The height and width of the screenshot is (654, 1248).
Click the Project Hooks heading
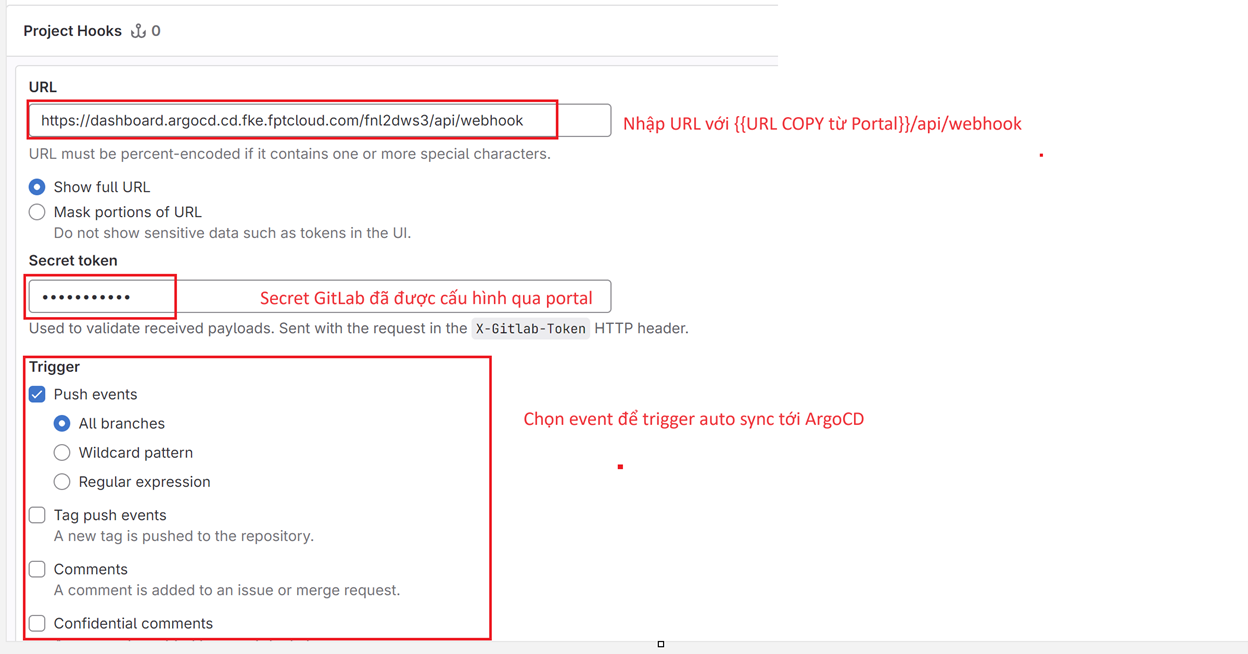[x=72, y=31]
